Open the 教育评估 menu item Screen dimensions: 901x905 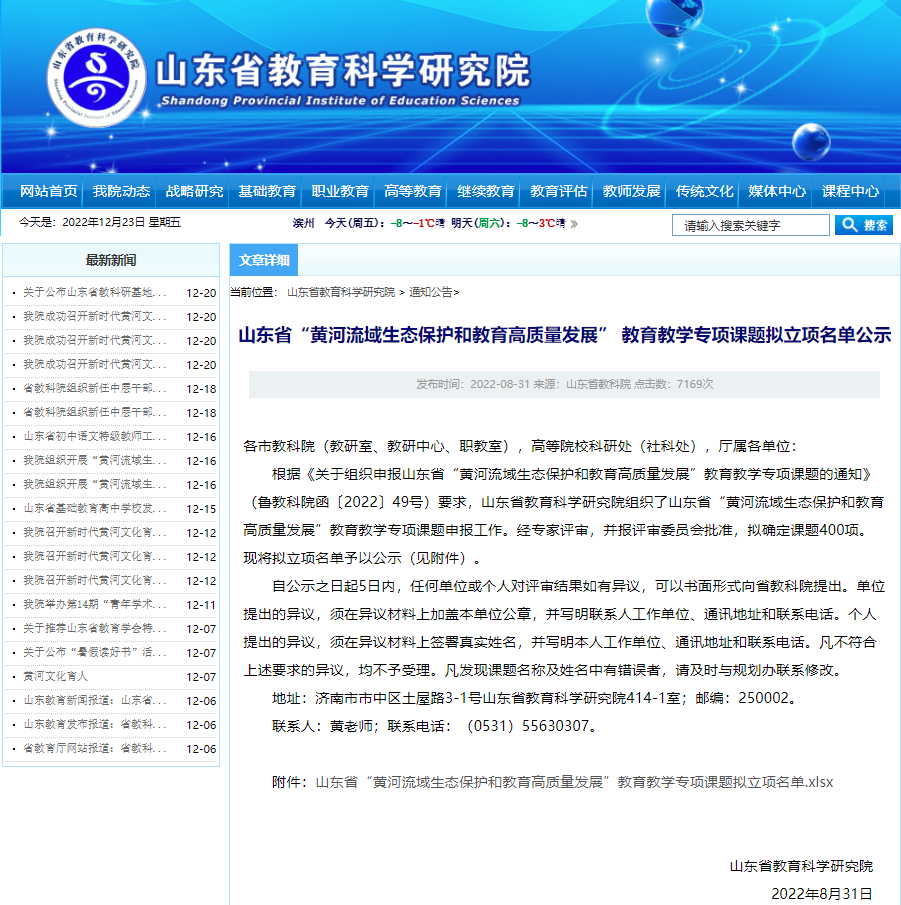click(559, 191)
